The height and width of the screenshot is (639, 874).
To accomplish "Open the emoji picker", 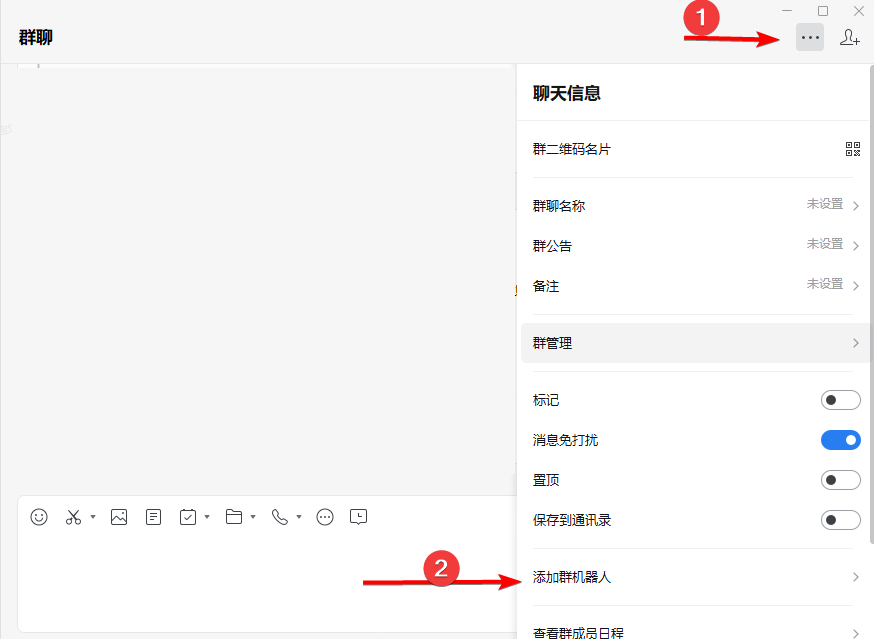I will point(38,517).
